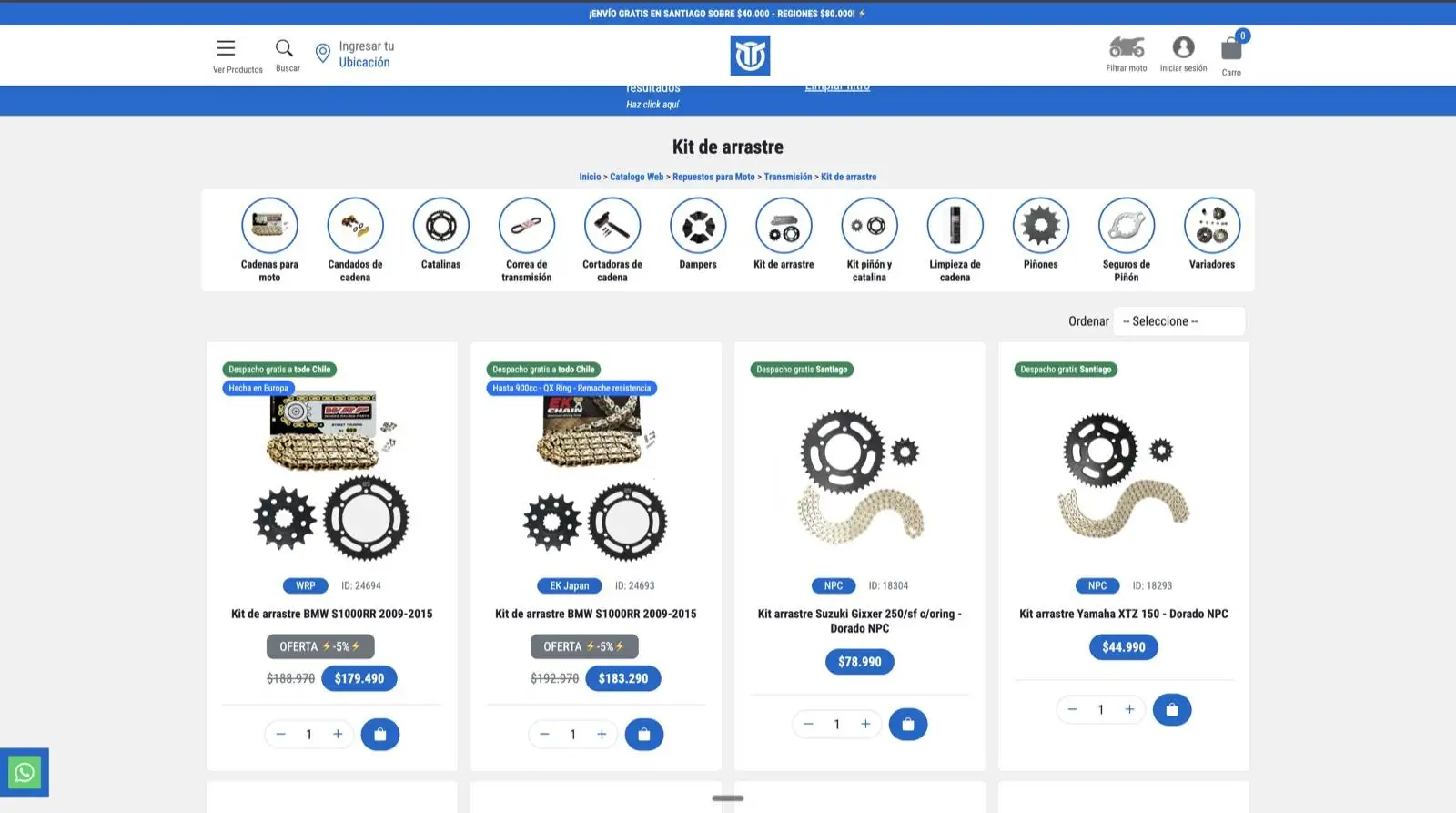Decrease quantity for WRP BMW S1000RR kit

(x=280, y=735)
